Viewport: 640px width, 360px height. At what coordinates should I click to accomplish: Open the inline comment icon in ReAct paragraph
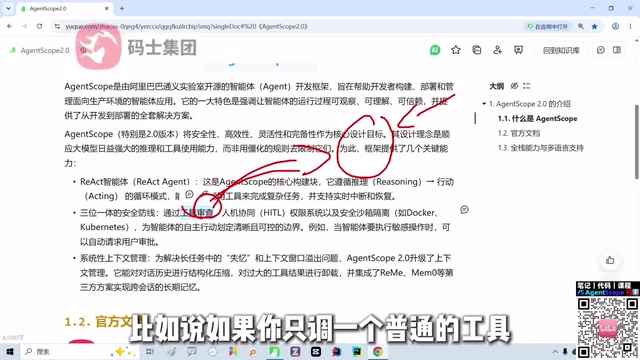tap(189, 194)
